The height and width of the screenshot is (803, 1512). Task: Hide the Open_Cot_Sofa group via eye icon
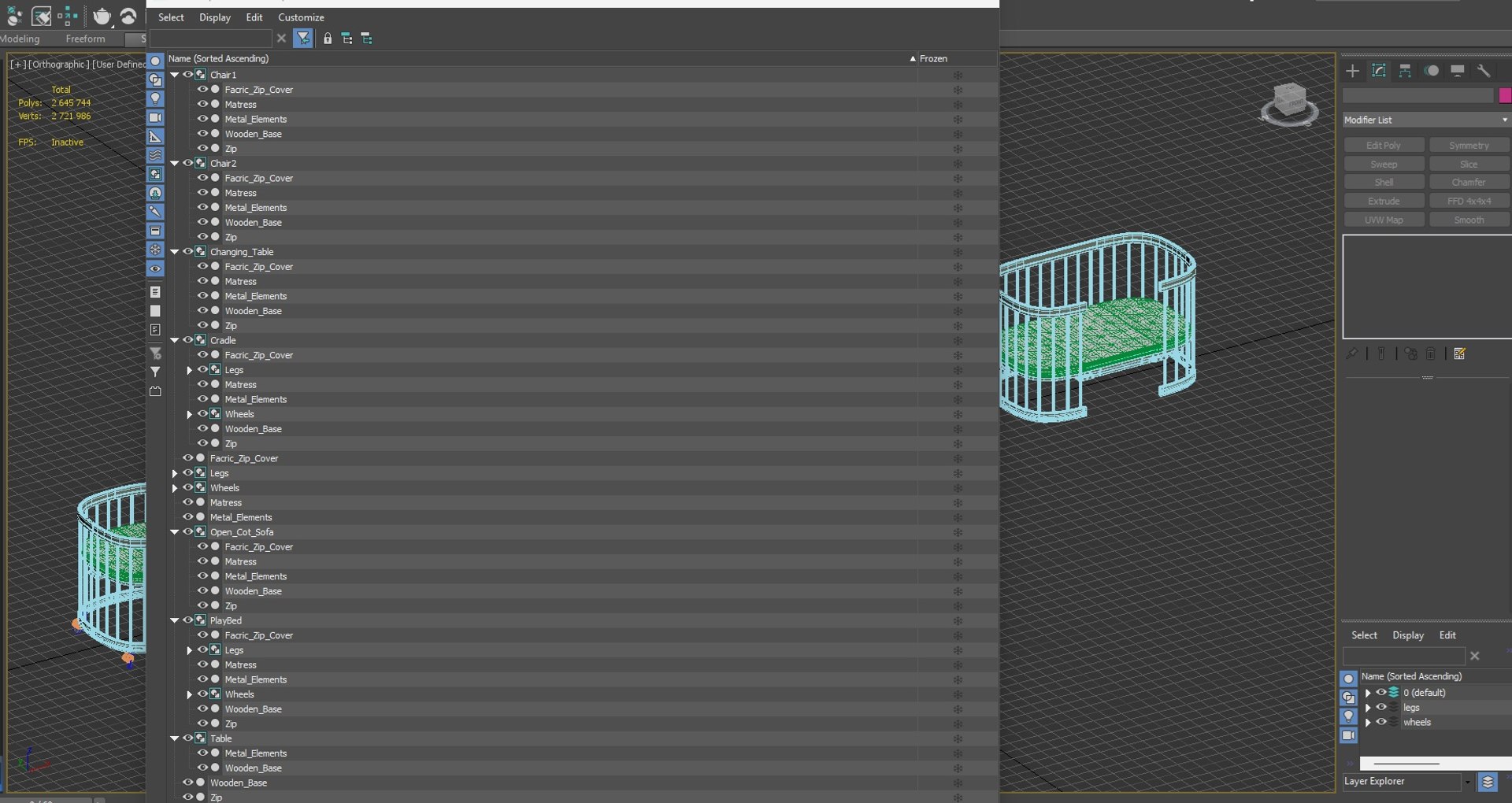pyautogui.click(x=187, y=532)
